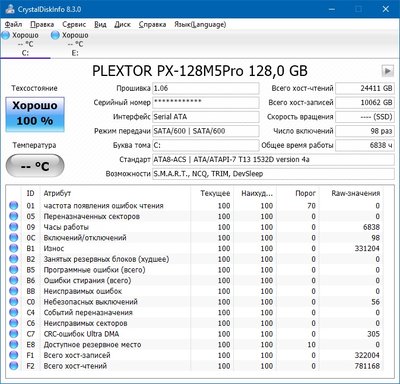Screen dimensions: 400x384
Task: Click the Интерфейс field Serial ATA
Action: coord(206,117)
